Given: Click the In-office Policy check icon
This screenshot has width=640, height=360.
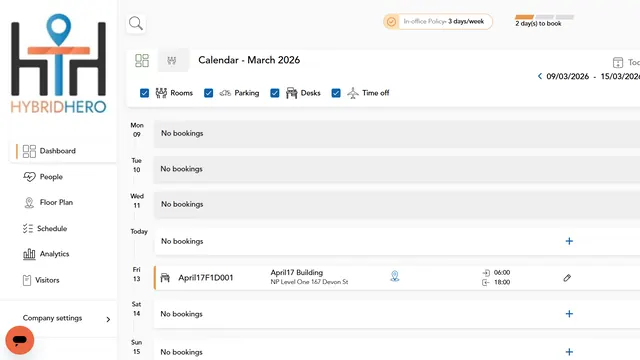Looking at the screenshot, I should (391, 22).
